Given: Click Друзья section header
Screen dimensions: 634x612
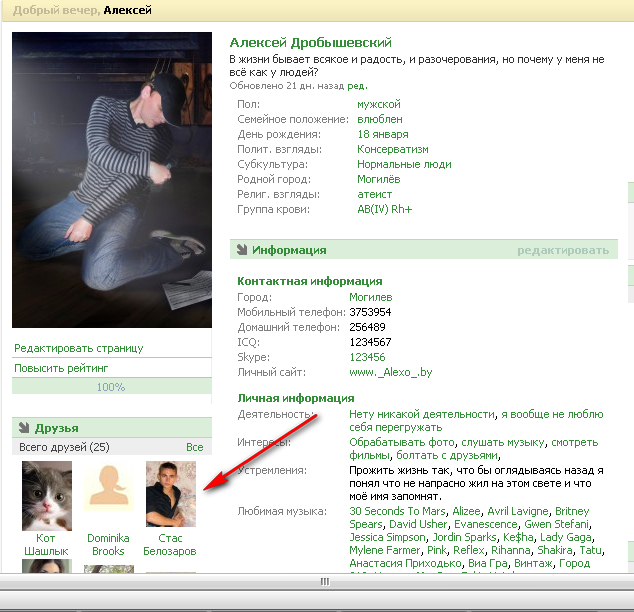Looking at the screenshot, I should tap(112, 428).
